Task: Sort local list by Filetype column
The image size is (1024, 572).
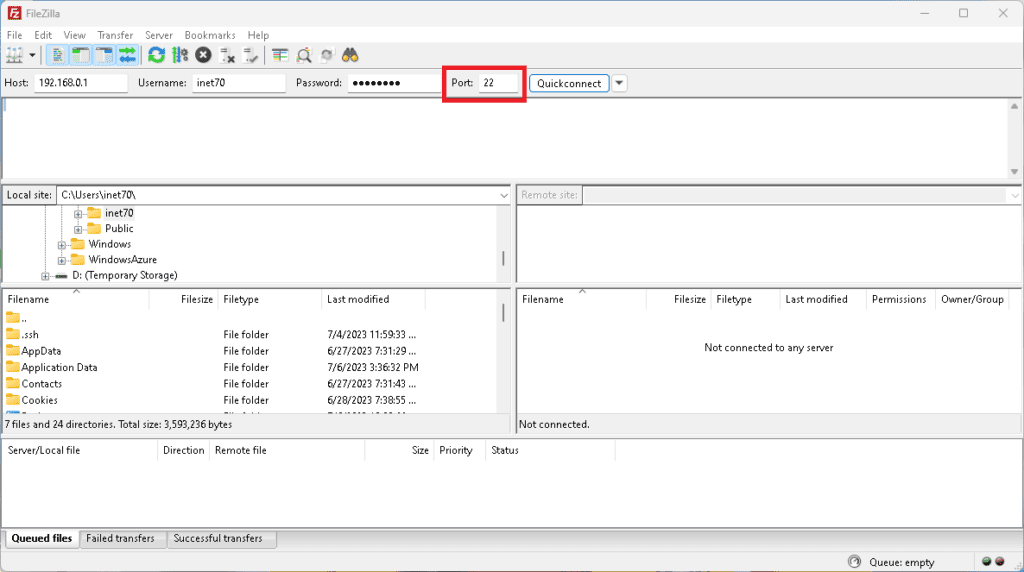Action: pyautogui.click(x=270, y=299)
